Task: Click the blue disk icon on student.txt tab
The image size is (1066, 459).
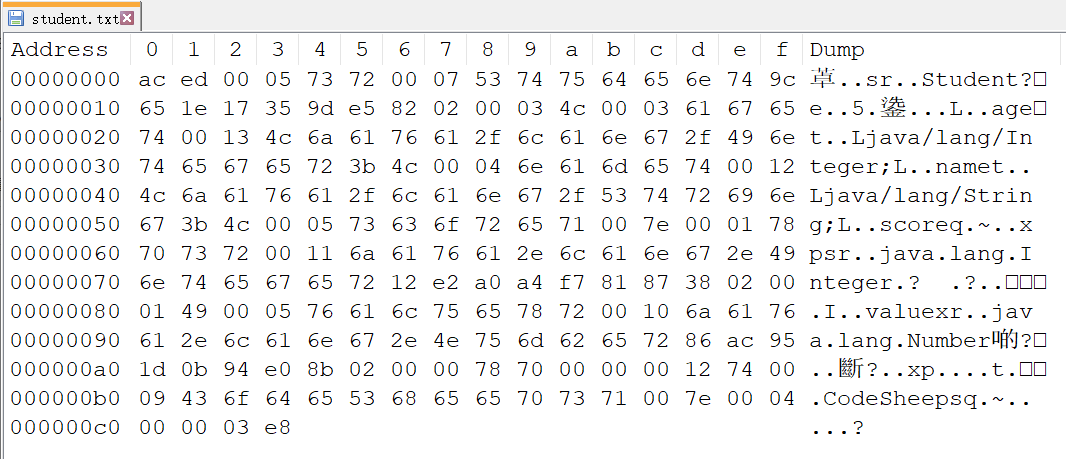Action: click(16, 18)
